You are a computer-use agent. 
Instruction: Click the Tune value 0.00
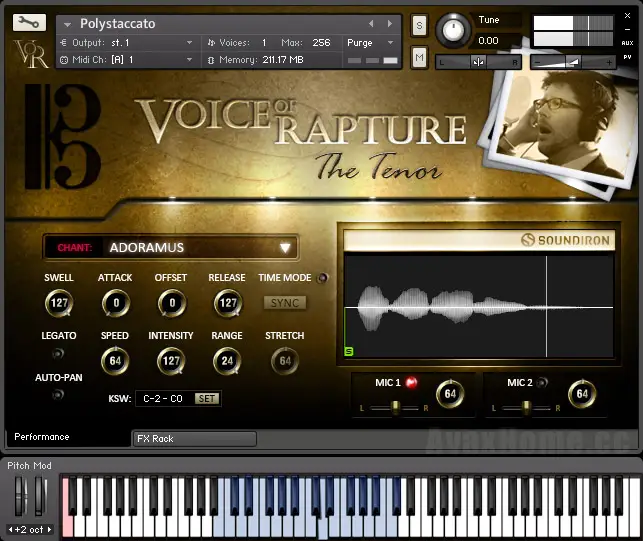tap(488, 41)
